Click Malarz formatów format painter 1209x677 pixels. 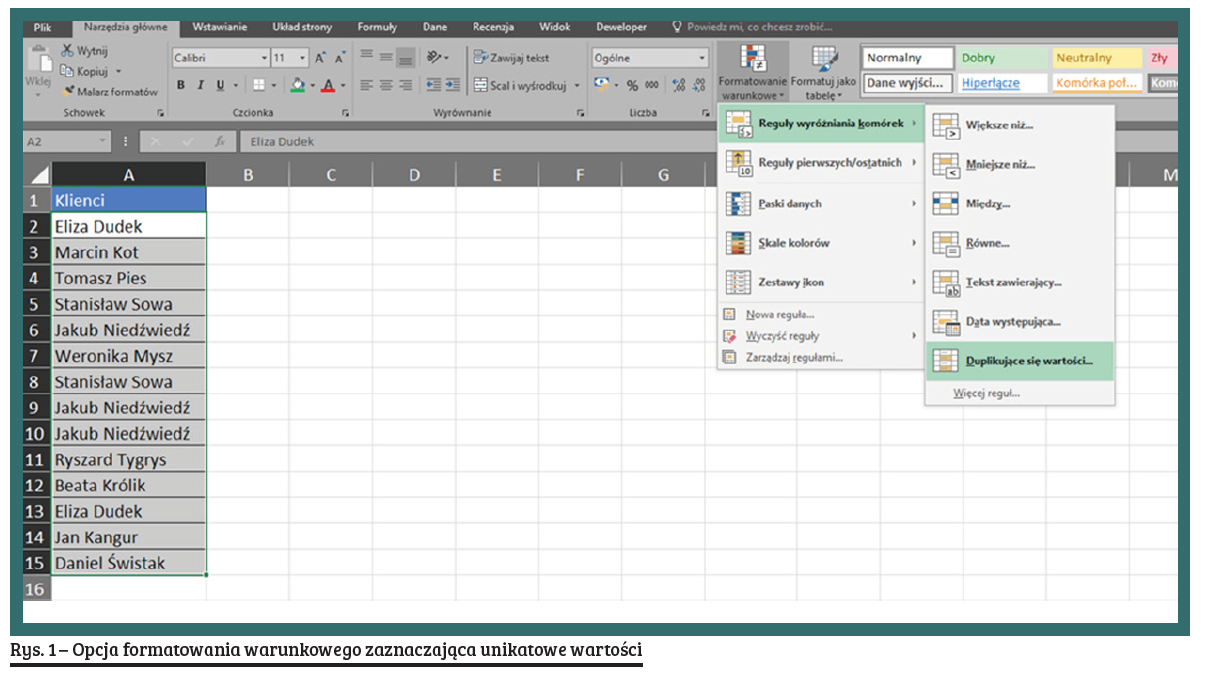[109, 91]
